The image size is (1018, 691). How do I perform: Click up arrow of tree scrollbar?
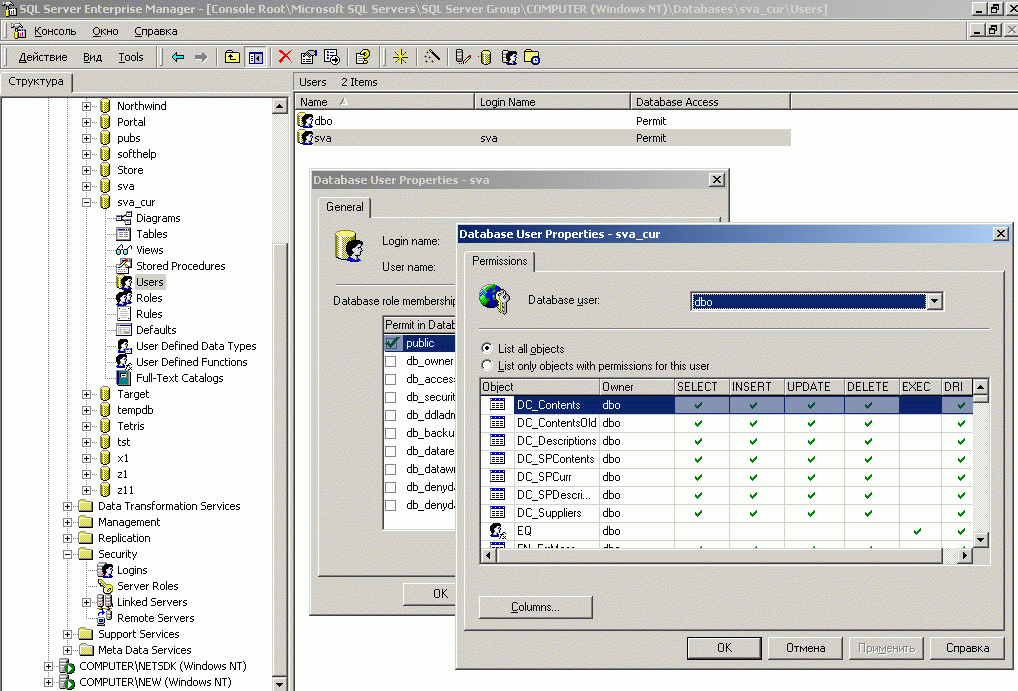[279, 106]
